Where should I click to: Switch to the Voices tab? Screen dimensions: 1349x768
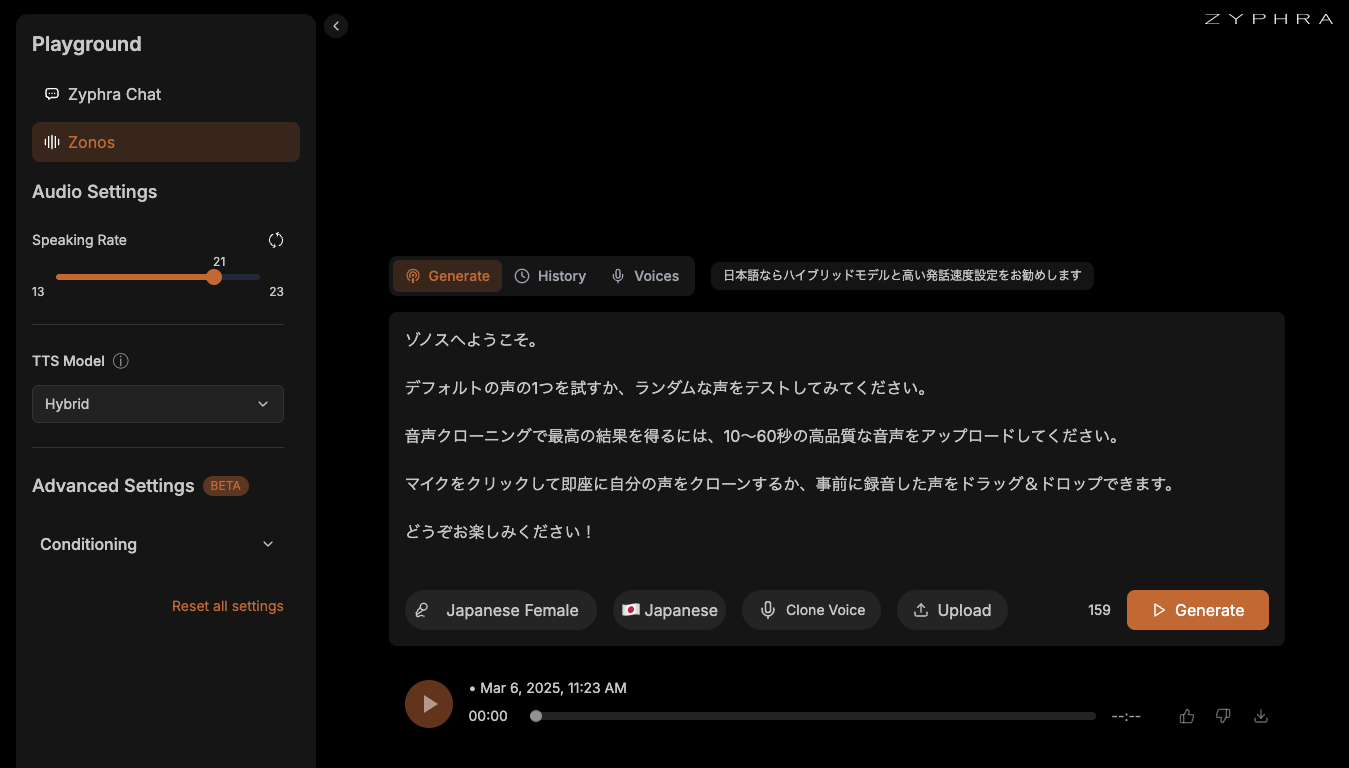(646, 276)
